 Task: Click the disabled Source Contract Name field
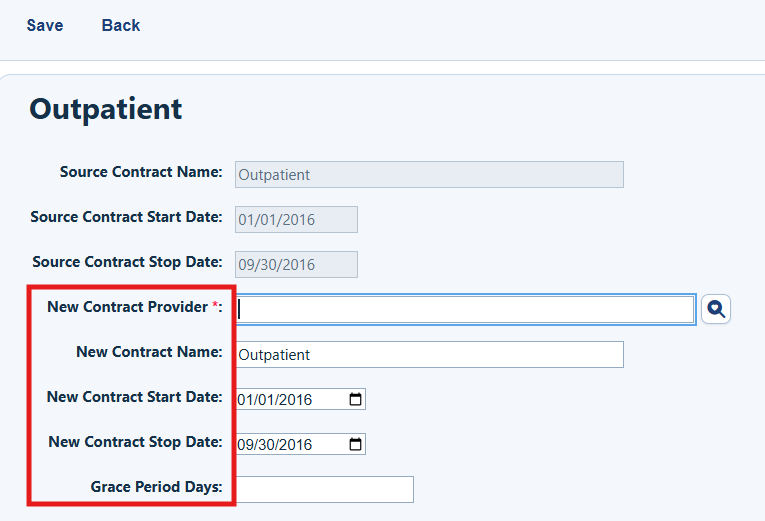429,175
